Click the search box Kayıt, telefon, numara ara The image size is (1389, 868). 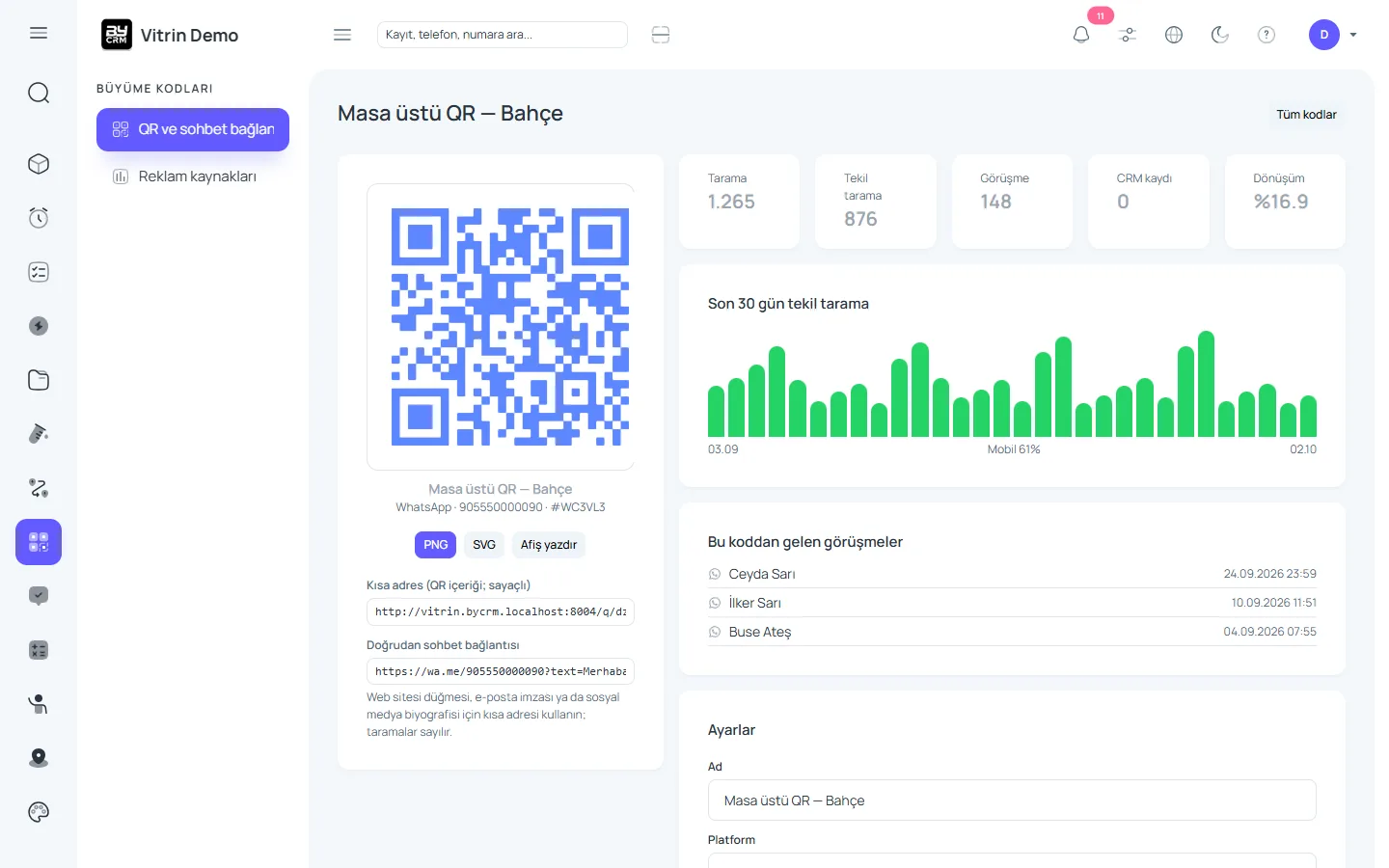(x=502, y=35)
